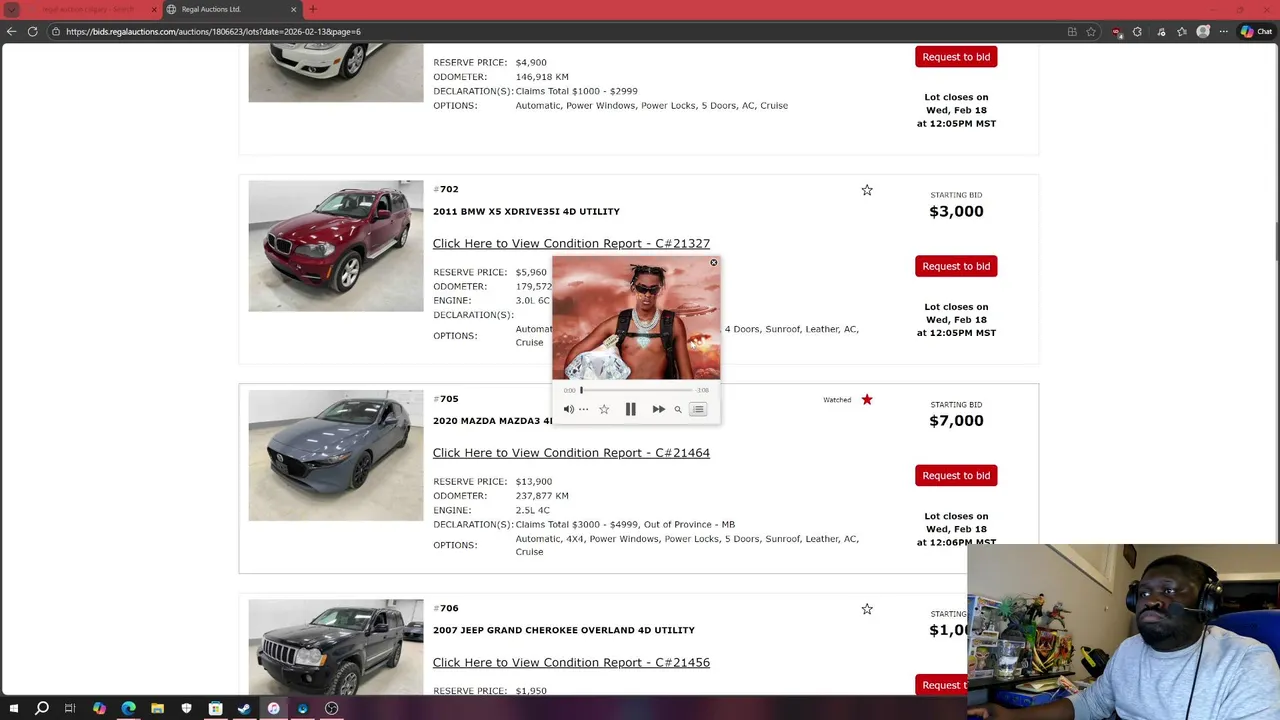Viewport: 1280px width, 720px height.
Task: Close the music mini player
Action: click(713, 263)
